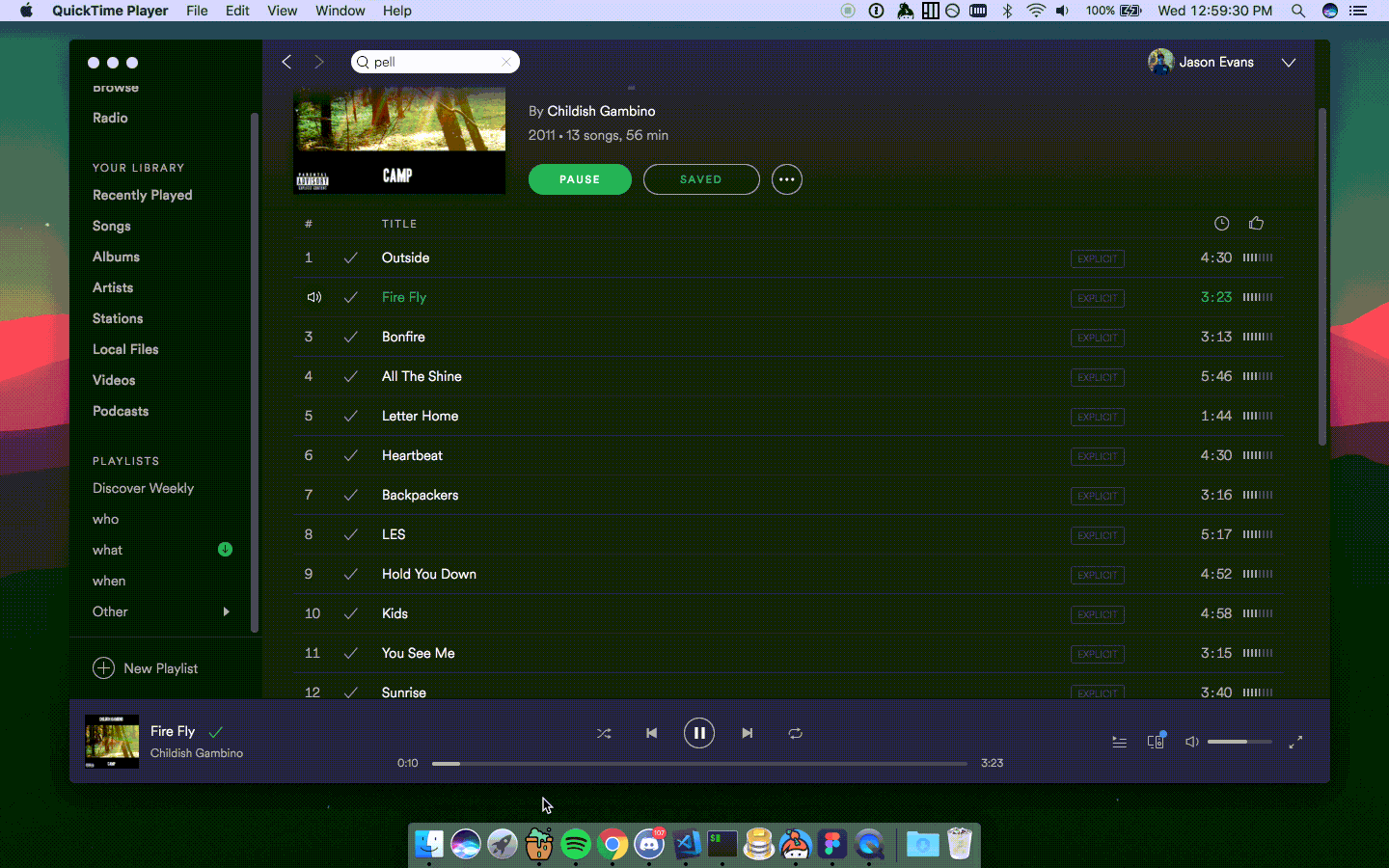Open Podcasts in library
1389x868 pixels.
point(121,411)
